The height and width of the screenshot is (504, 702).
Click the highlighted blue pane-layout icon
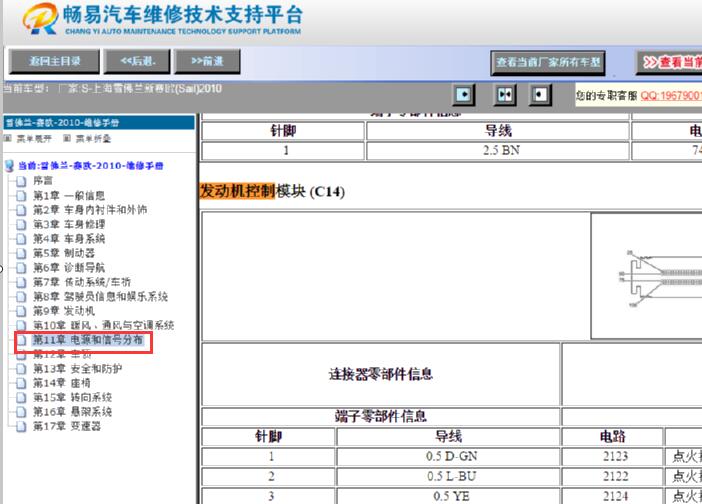[463, 94]
